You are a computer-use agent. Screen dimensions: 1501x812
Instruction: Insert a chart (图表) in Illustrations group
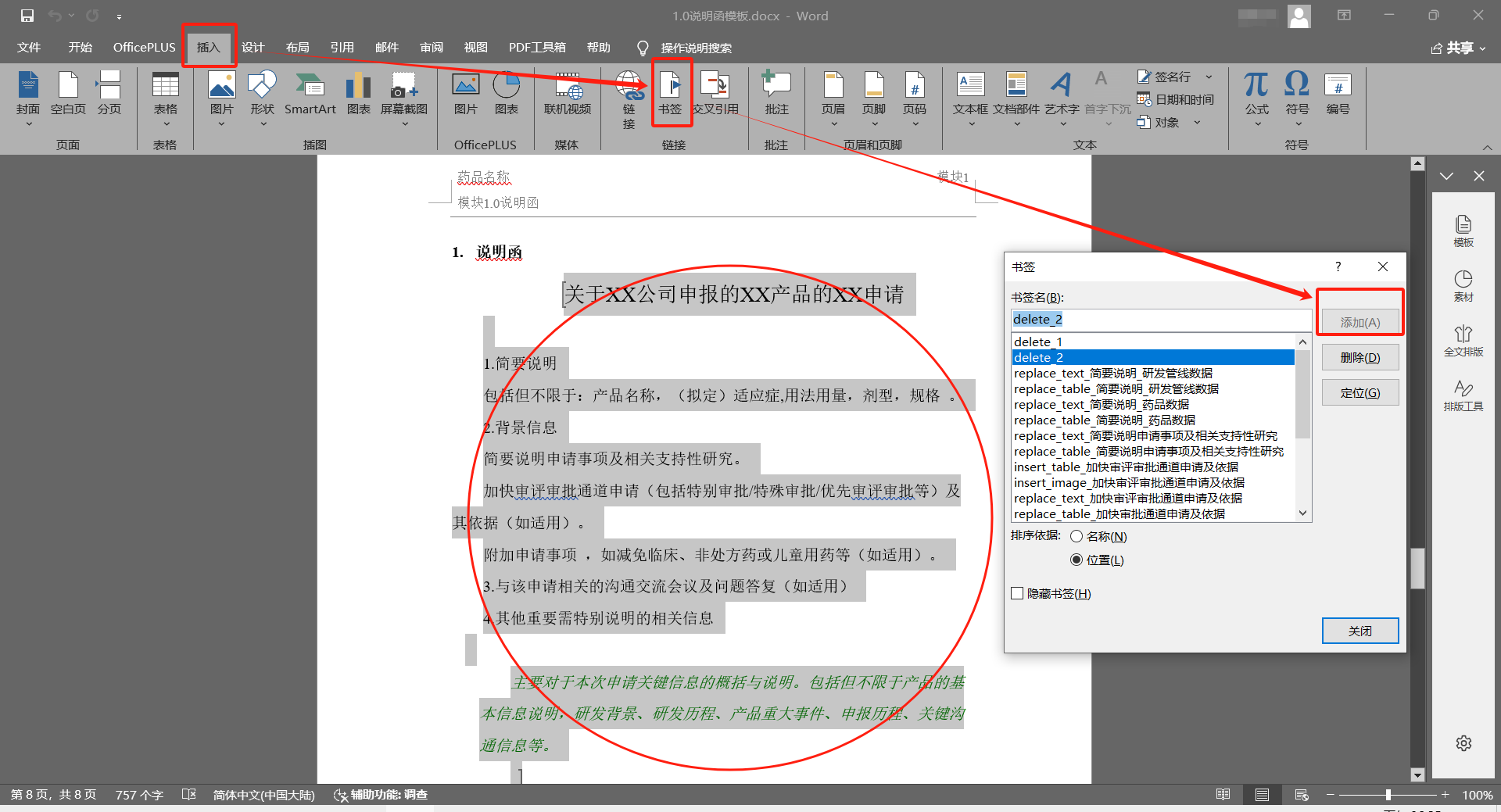pos(359,94)
